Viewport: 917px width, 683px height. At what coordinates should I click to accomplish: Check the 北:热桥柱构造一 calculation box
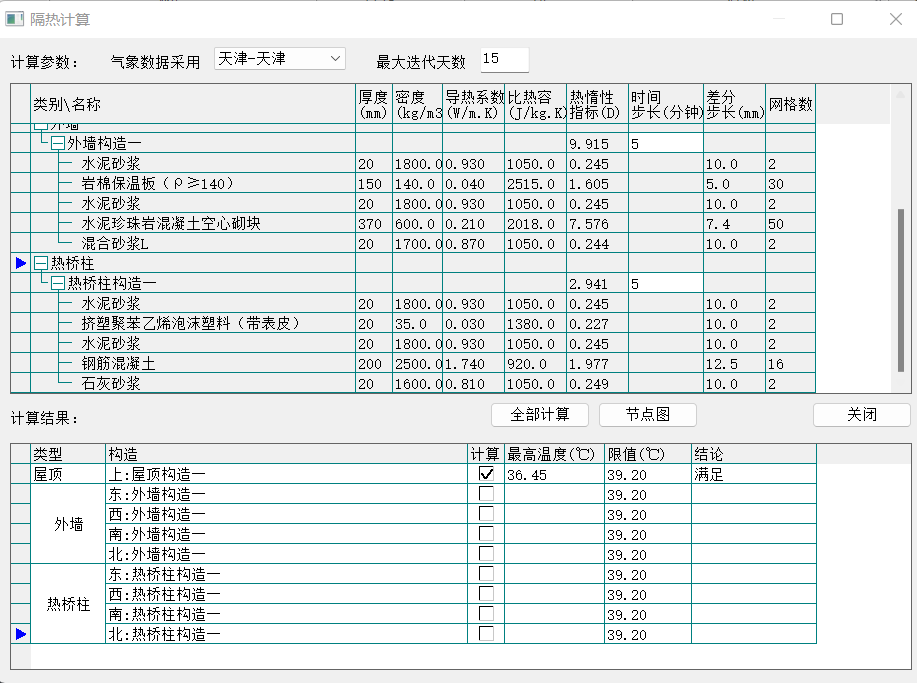tap(486, 634)
